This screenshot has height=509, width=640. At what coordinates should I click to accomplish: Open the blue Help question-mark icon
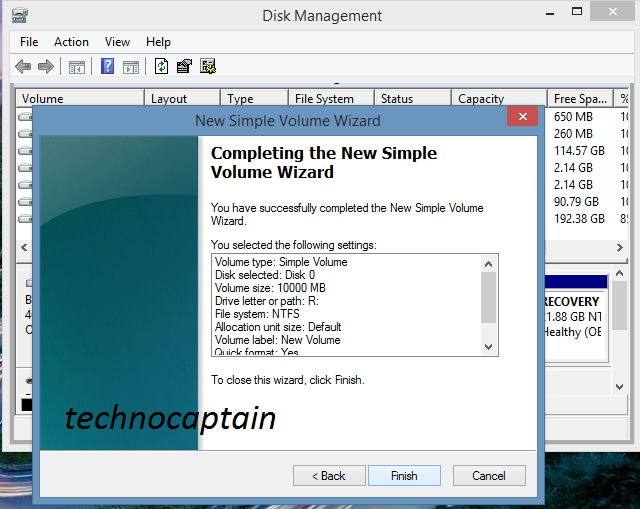pos(107,66)
